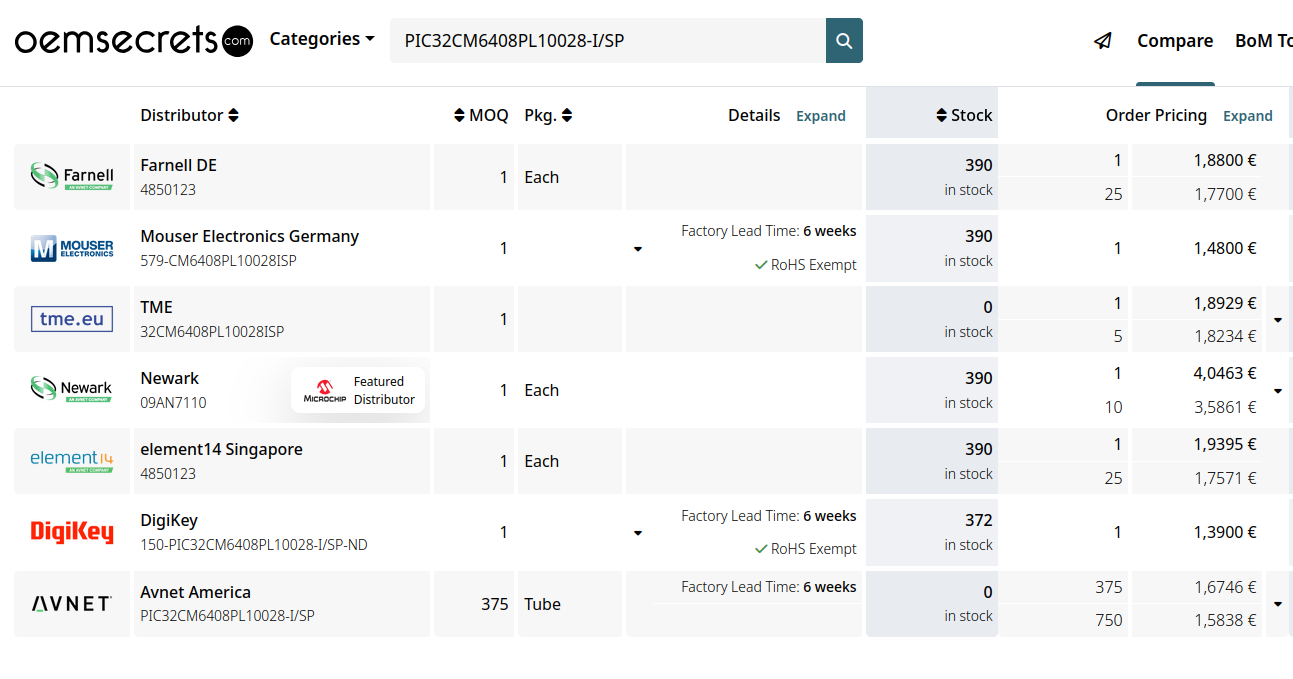Open the Categories dropdown menu
This screenshot has width=1293, height=679.
click(321, 39)
